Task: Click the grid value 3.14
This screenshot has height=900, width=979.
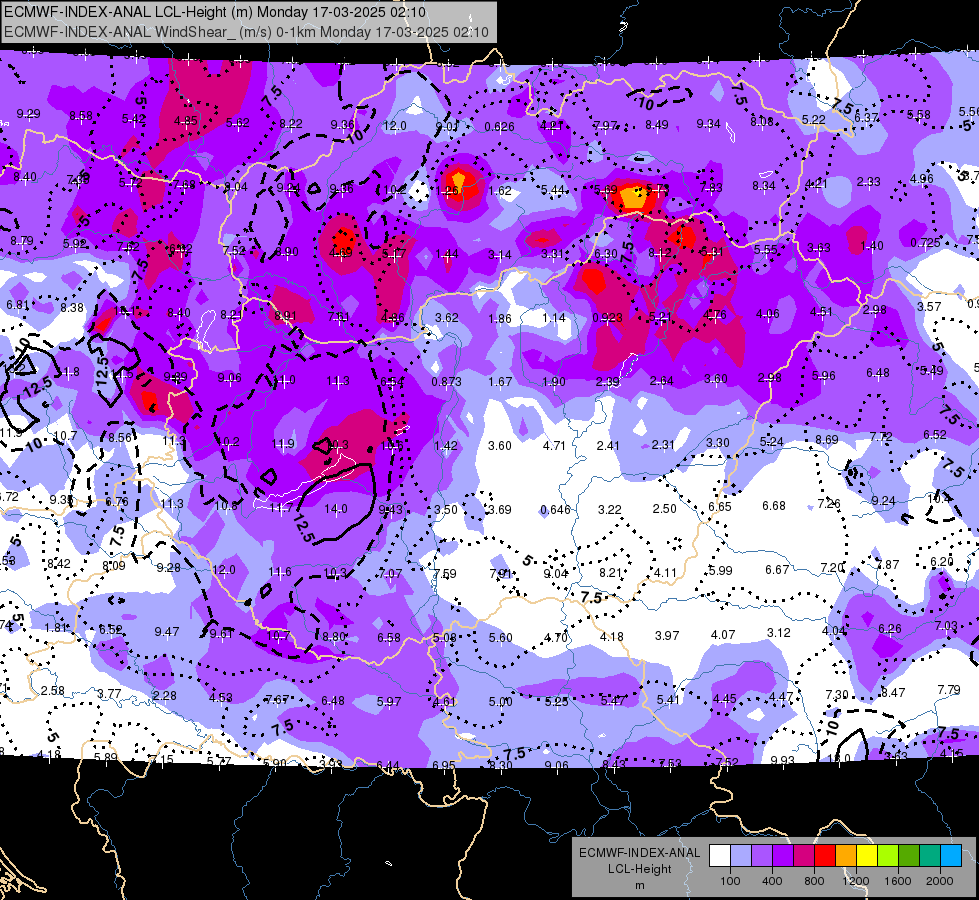Action: pyautogui.click(x=500, y=255)
